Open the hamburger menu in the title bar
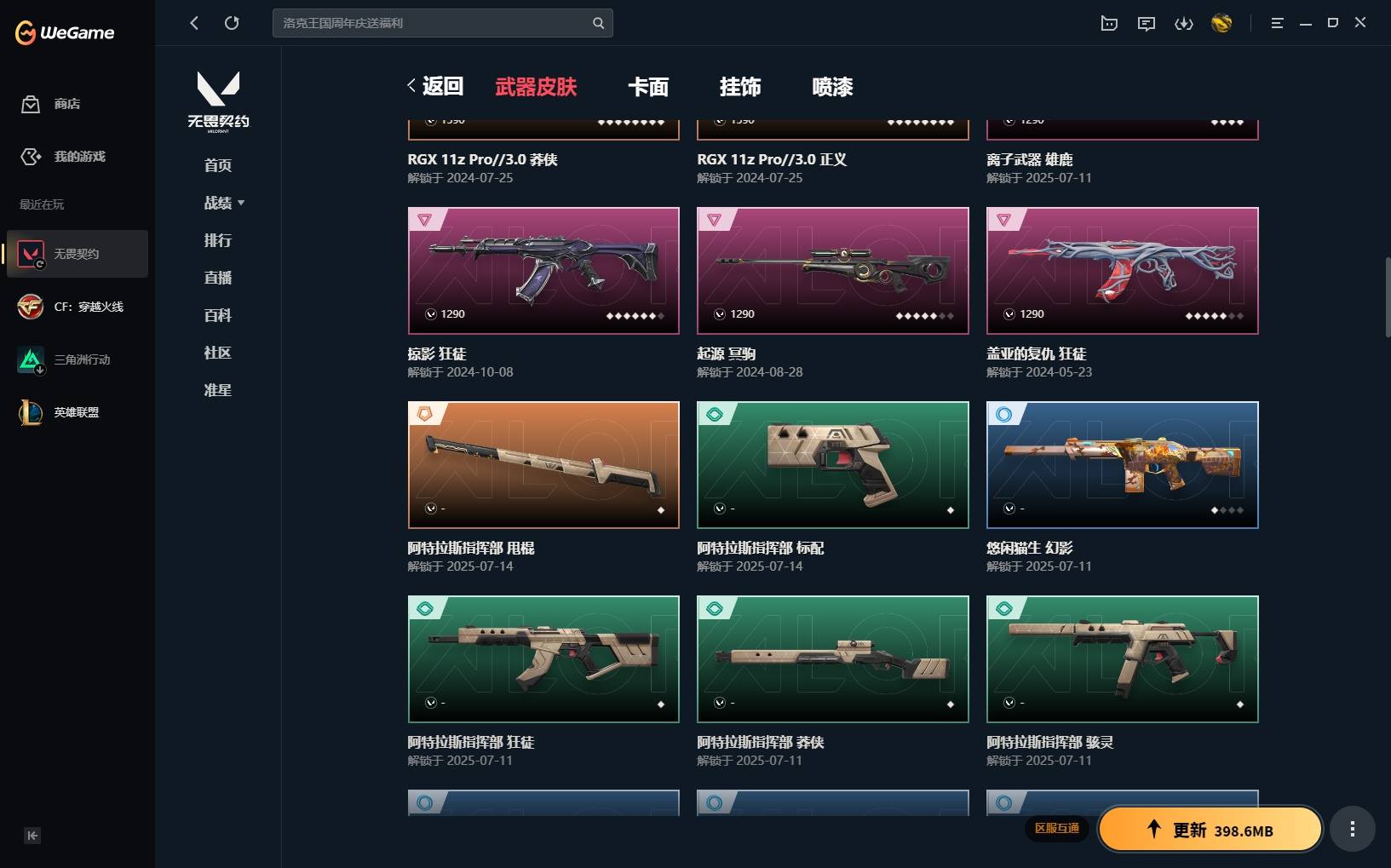The width and height of the screenshot is (1391, 868). (1277, 23)
